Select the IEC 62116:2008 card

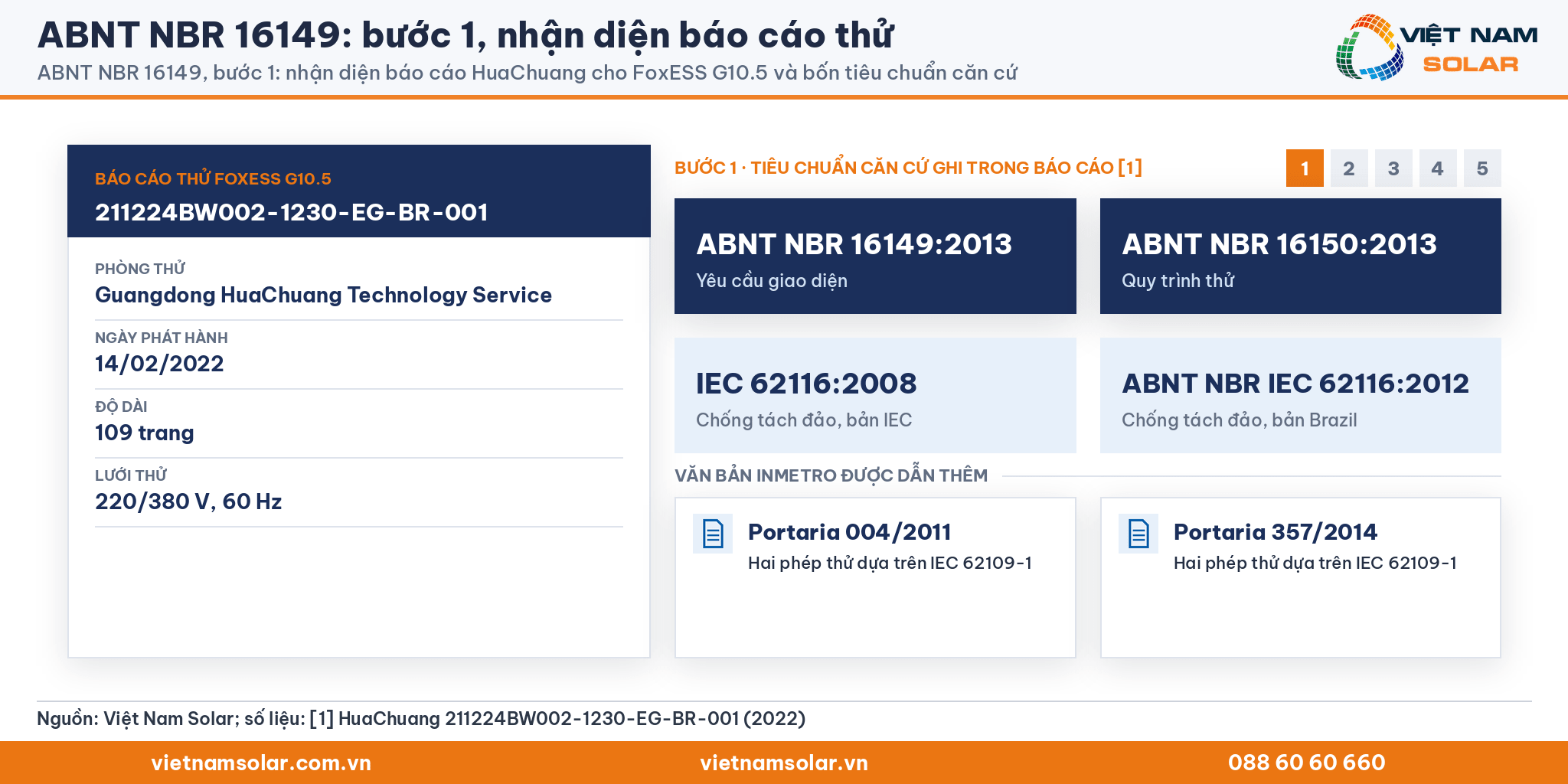(x=875, y=395)
